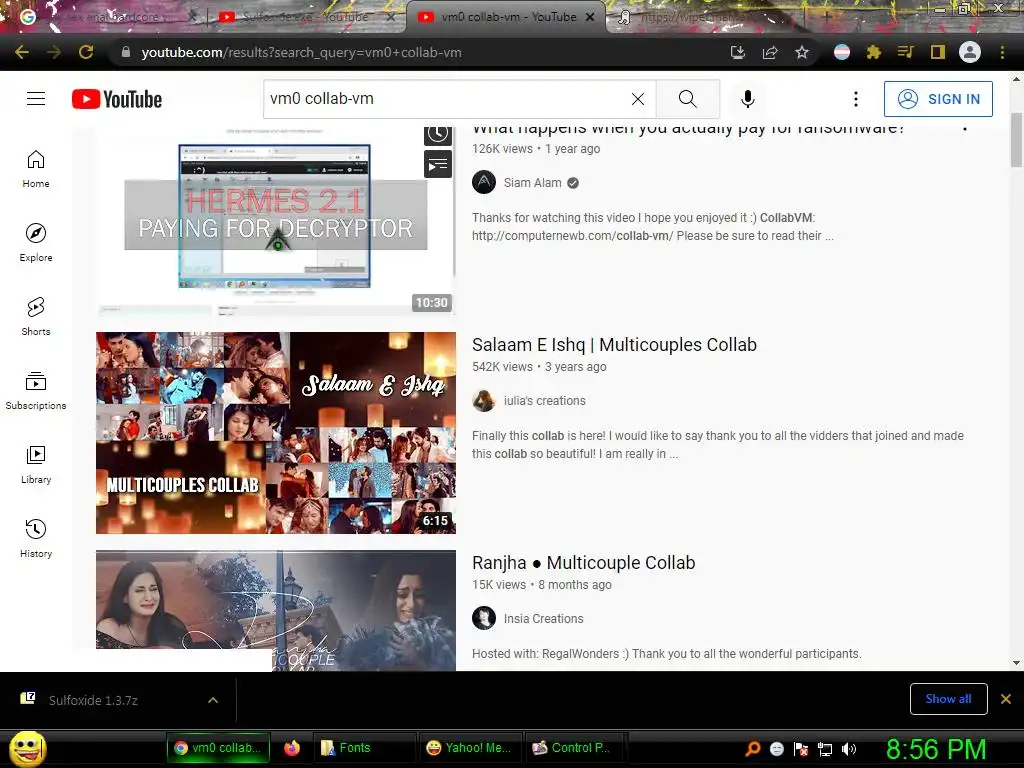Reload the YouTube results page
Image resolution: width=1024 pixels, height=768 pixels.
pyautogui.click(x=86, y=52)
